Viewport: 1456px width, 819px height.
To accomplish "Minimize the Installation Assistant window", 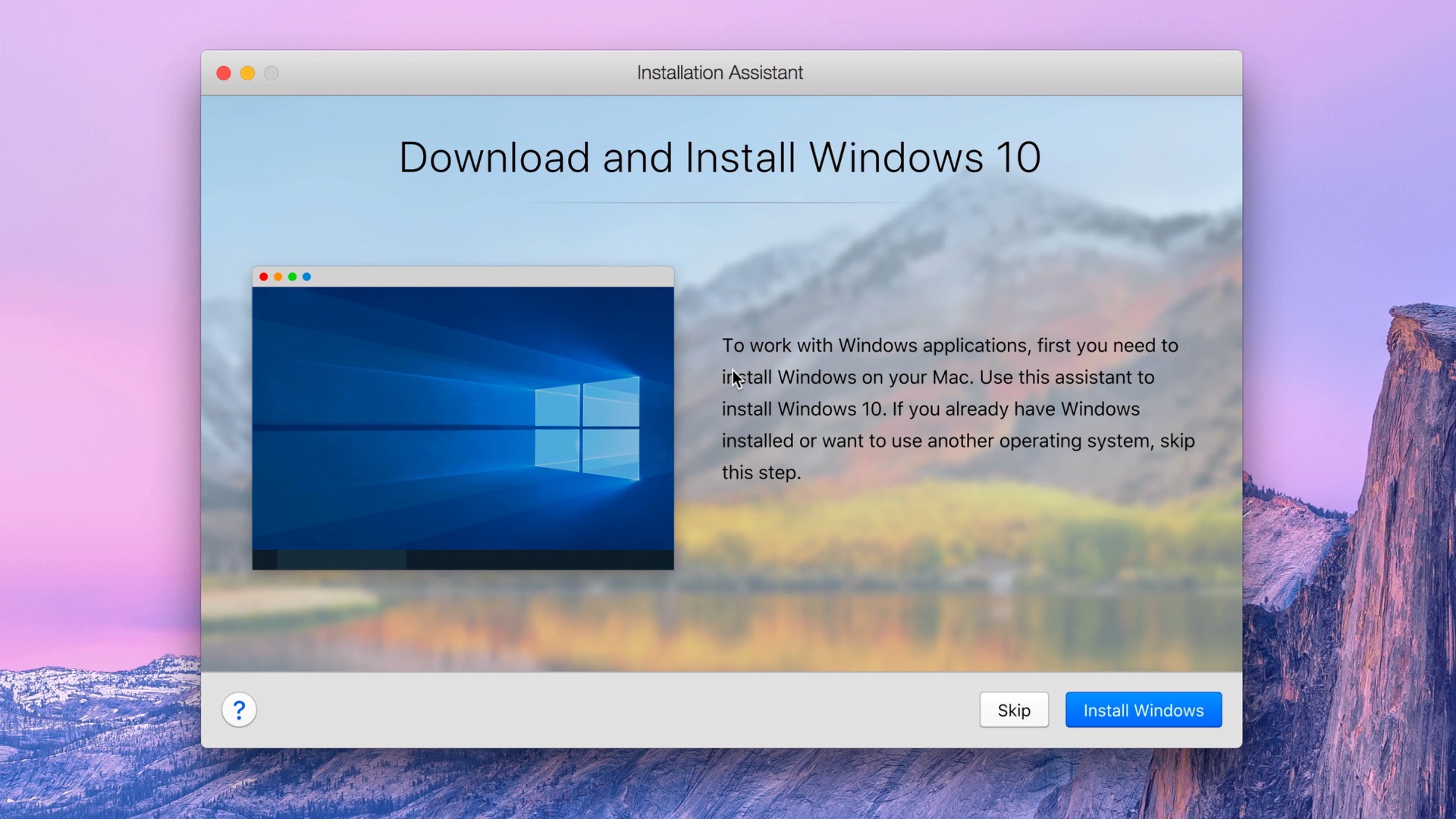I will point(247,73).
